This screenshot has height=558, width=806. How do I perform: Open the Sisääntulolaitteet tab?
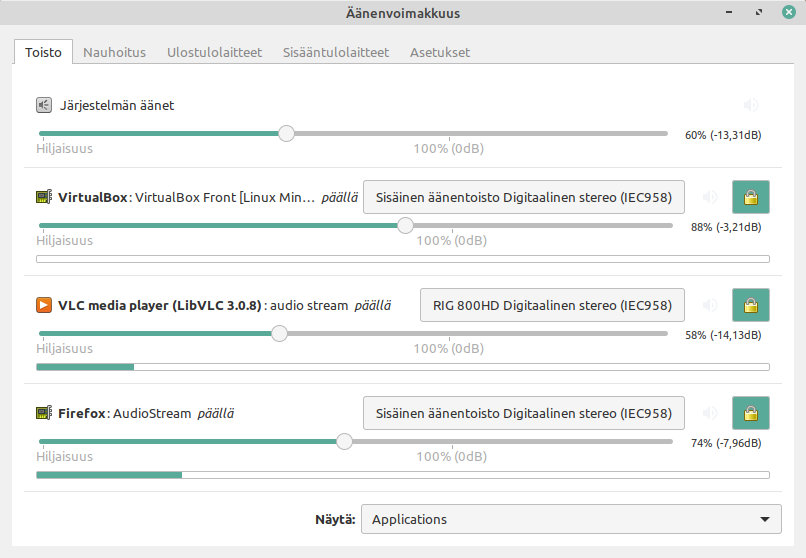[x=335, y=52]
